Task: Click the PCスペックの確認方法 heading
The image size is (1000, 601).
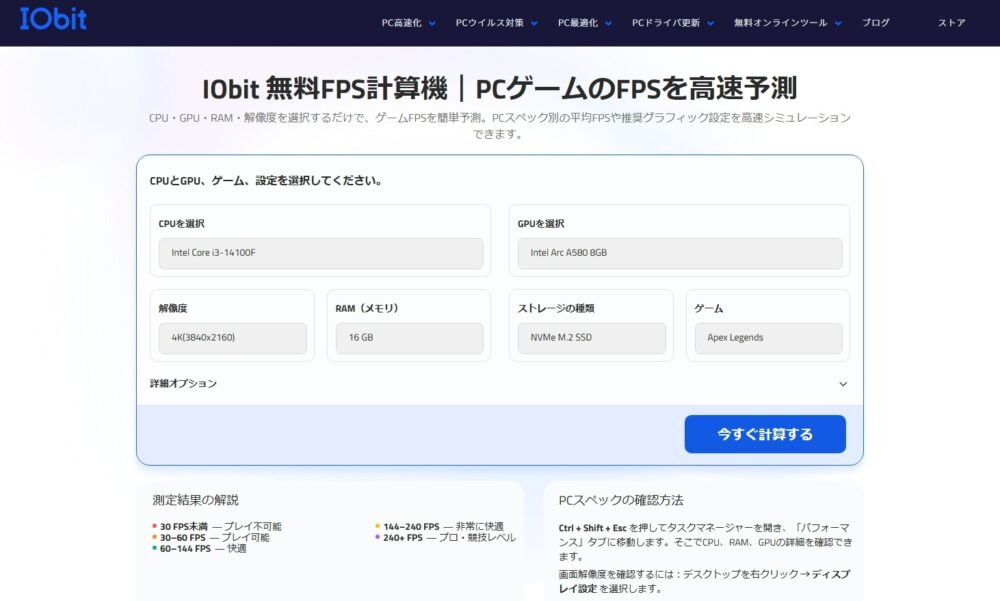Action: click(621, 500)
